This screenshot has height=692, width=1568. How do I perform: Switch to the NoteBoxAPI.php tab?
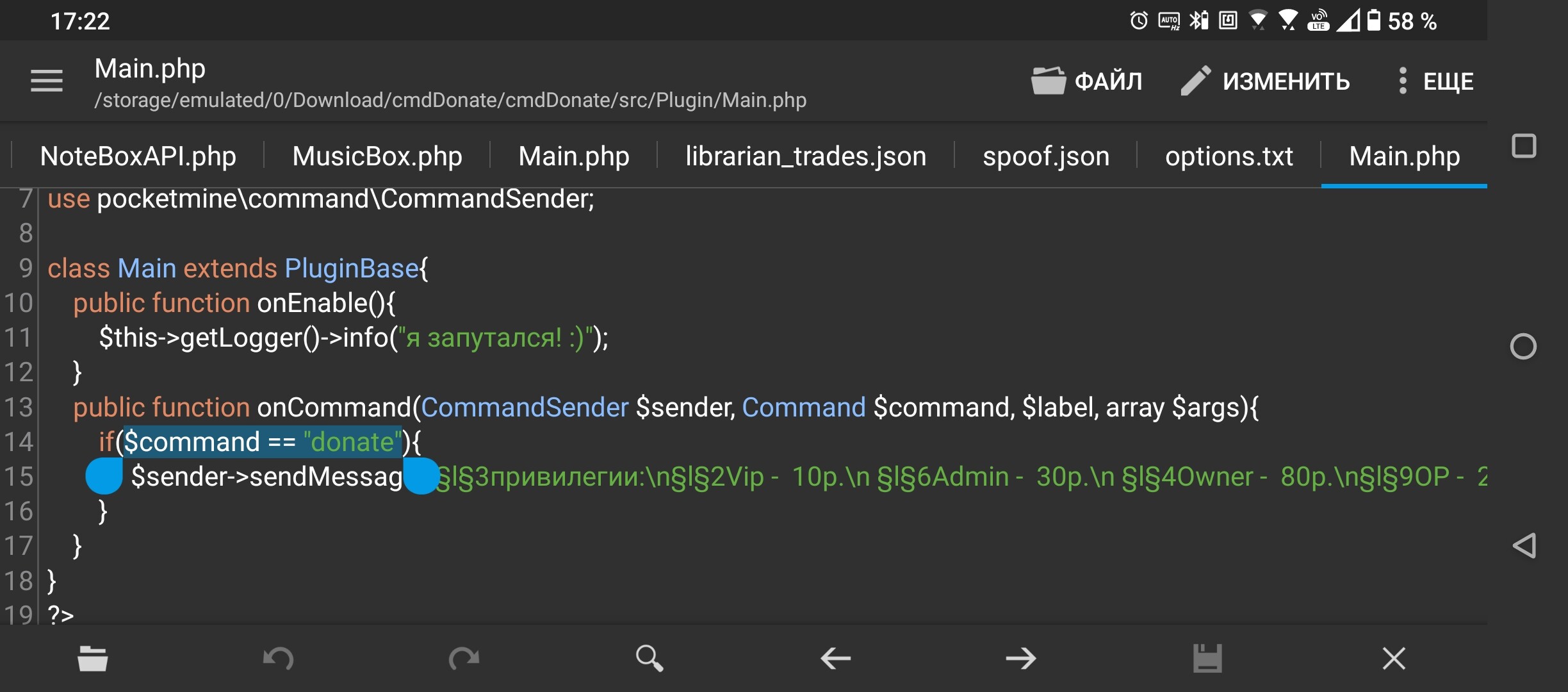click(138, 156)
